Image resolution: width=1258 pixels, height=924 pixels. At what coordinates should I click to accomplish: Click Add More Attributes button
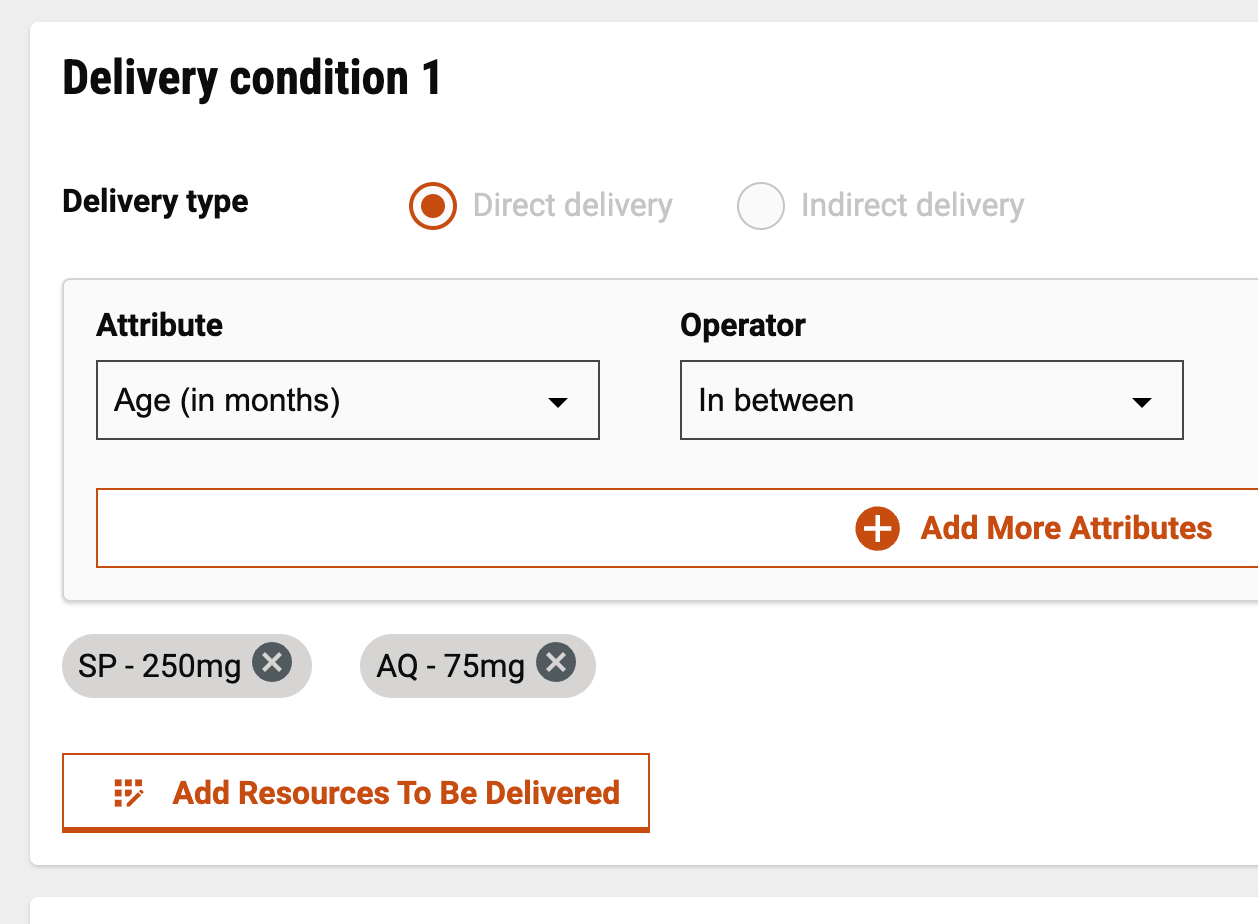(x=1065, y=528)
